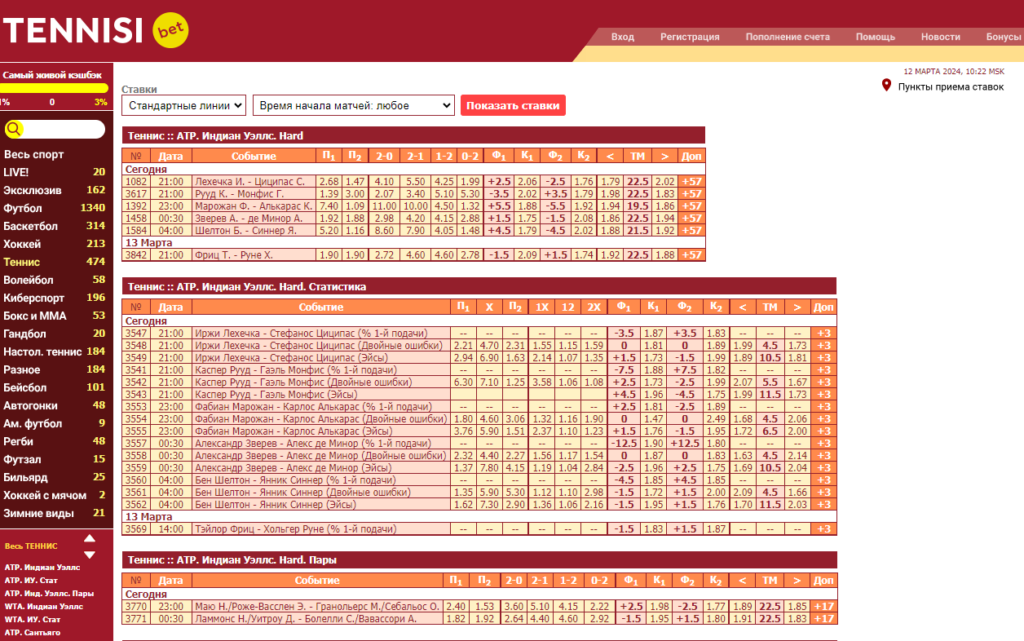1024x641 pixels.
Task: Click the up arrow above tennis list
Action: pos(89,539)
